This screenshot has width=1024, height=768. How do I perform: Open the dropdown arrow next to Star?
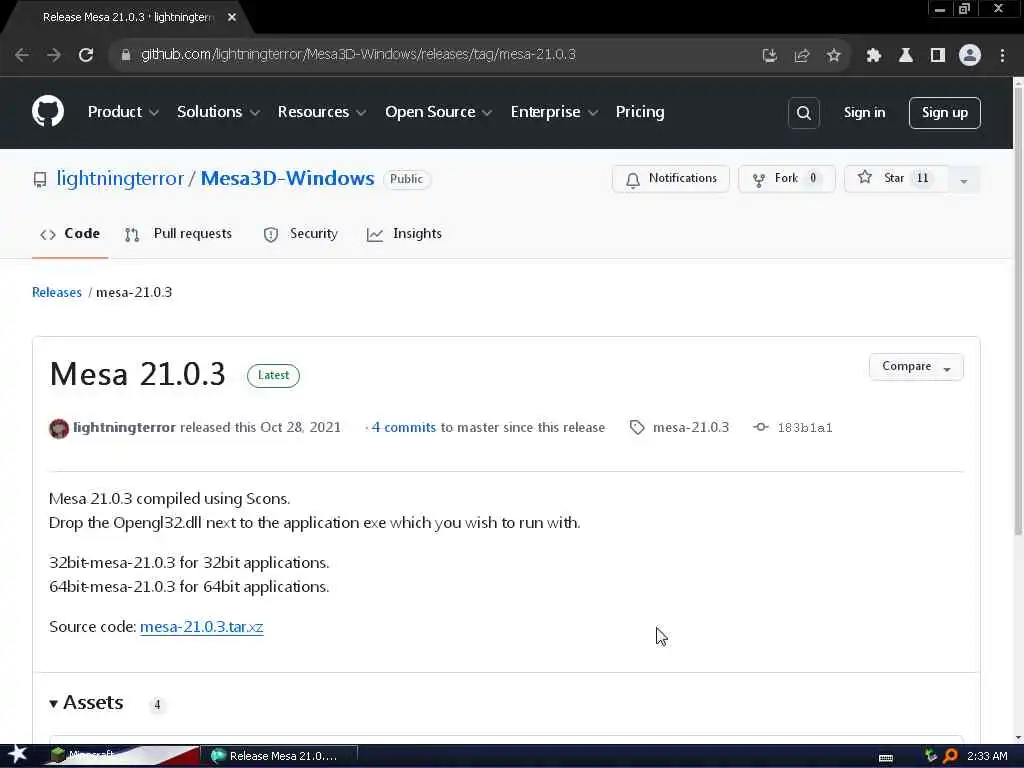(x=963, y=180)
